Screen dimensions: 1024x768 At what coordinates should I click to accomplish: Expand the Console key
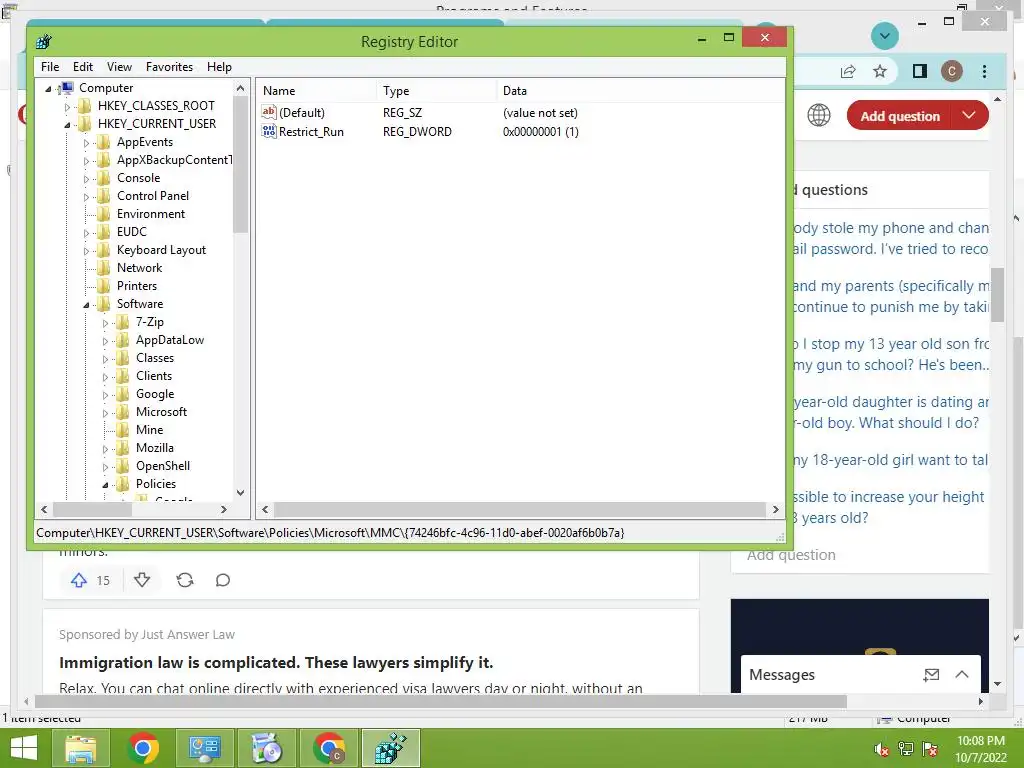click(x=86, y=178)
